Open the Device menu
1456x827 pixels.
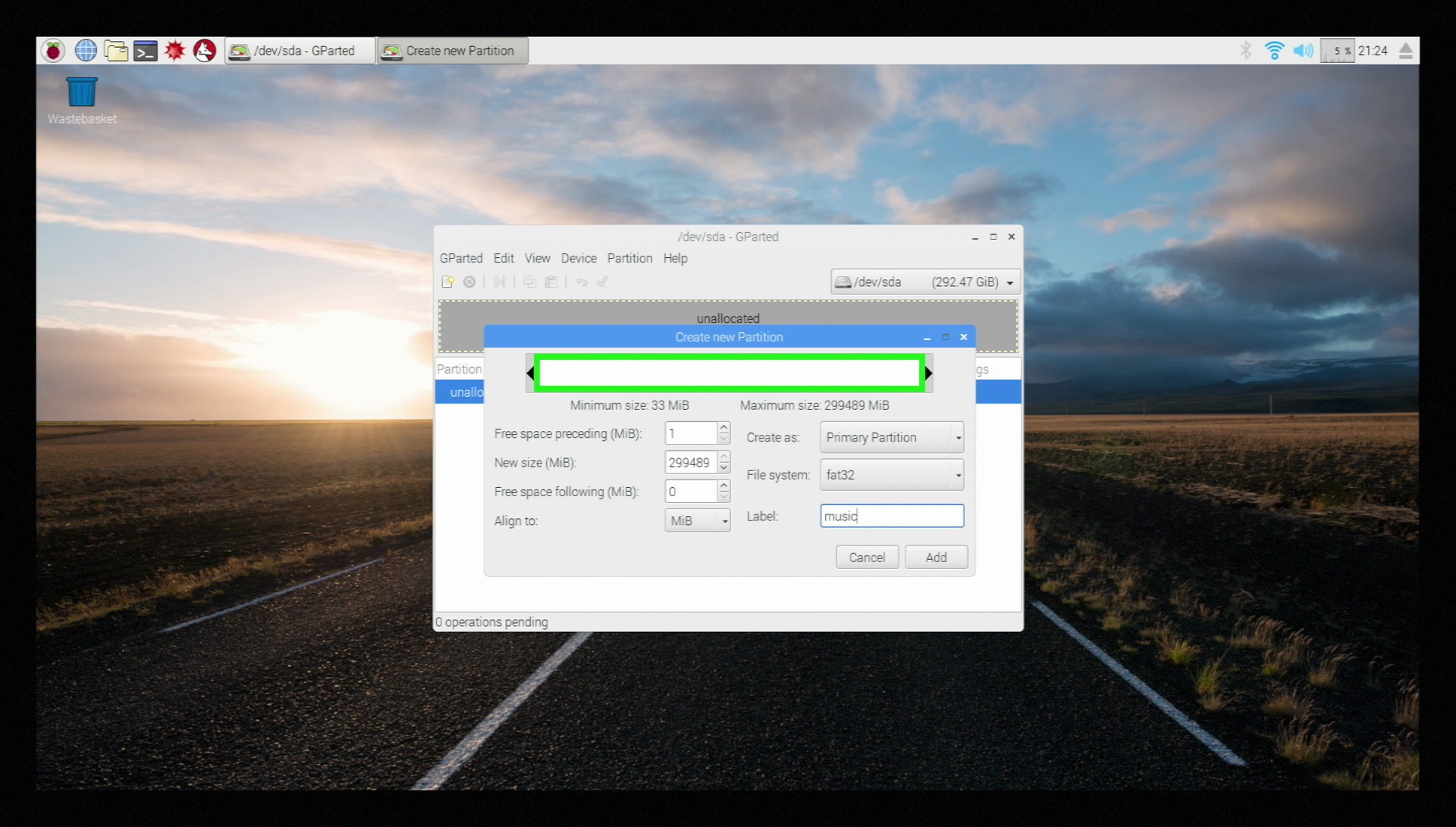579,259
